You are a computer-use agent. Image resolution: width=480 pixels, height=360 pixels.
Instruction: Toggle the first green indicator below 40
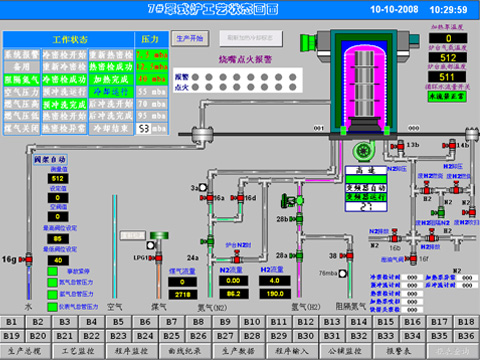(53, 271)
